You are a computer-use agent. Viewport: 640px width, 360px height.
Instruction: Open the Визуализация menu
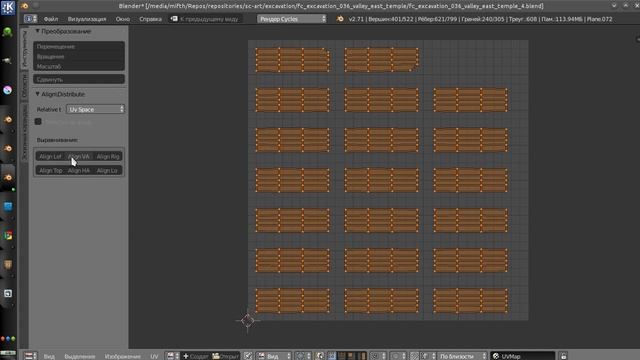(x=87, y=19)
